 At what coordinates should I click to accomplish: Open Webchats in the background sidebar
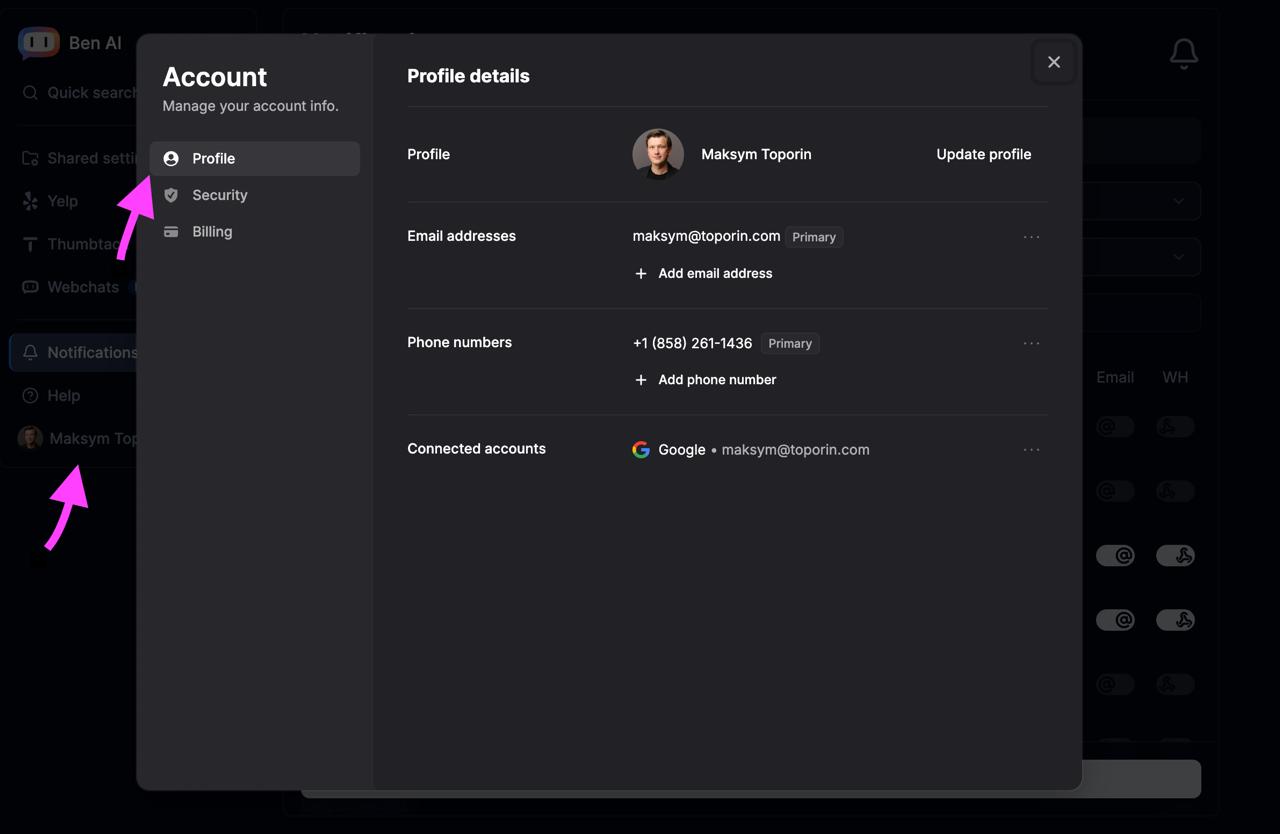point(79,287)
